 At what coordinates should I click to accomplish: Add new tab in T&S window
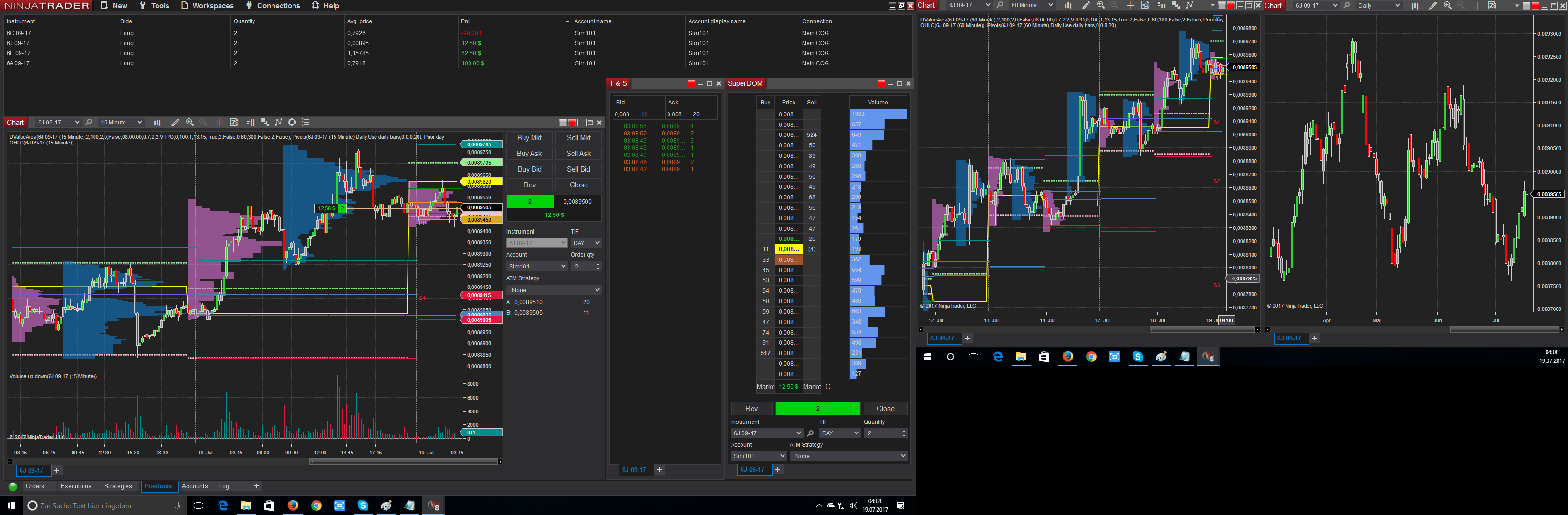659,470
